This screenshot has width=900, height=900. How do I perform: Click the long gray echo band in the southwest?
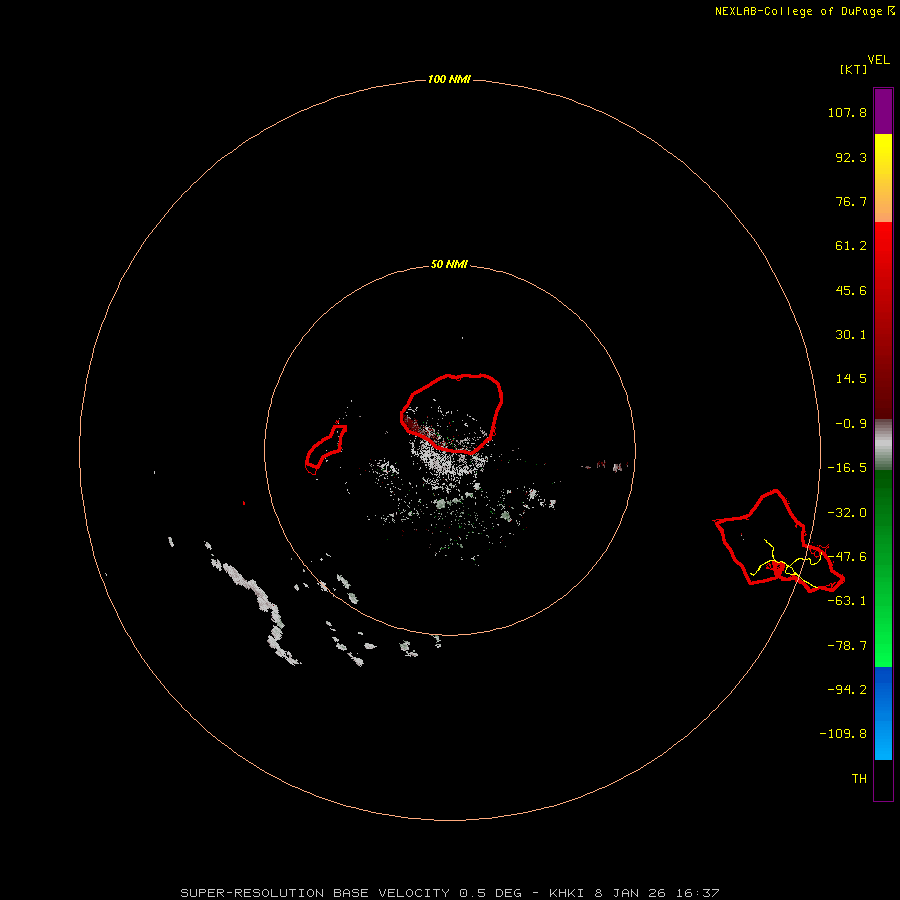(253, 602)
